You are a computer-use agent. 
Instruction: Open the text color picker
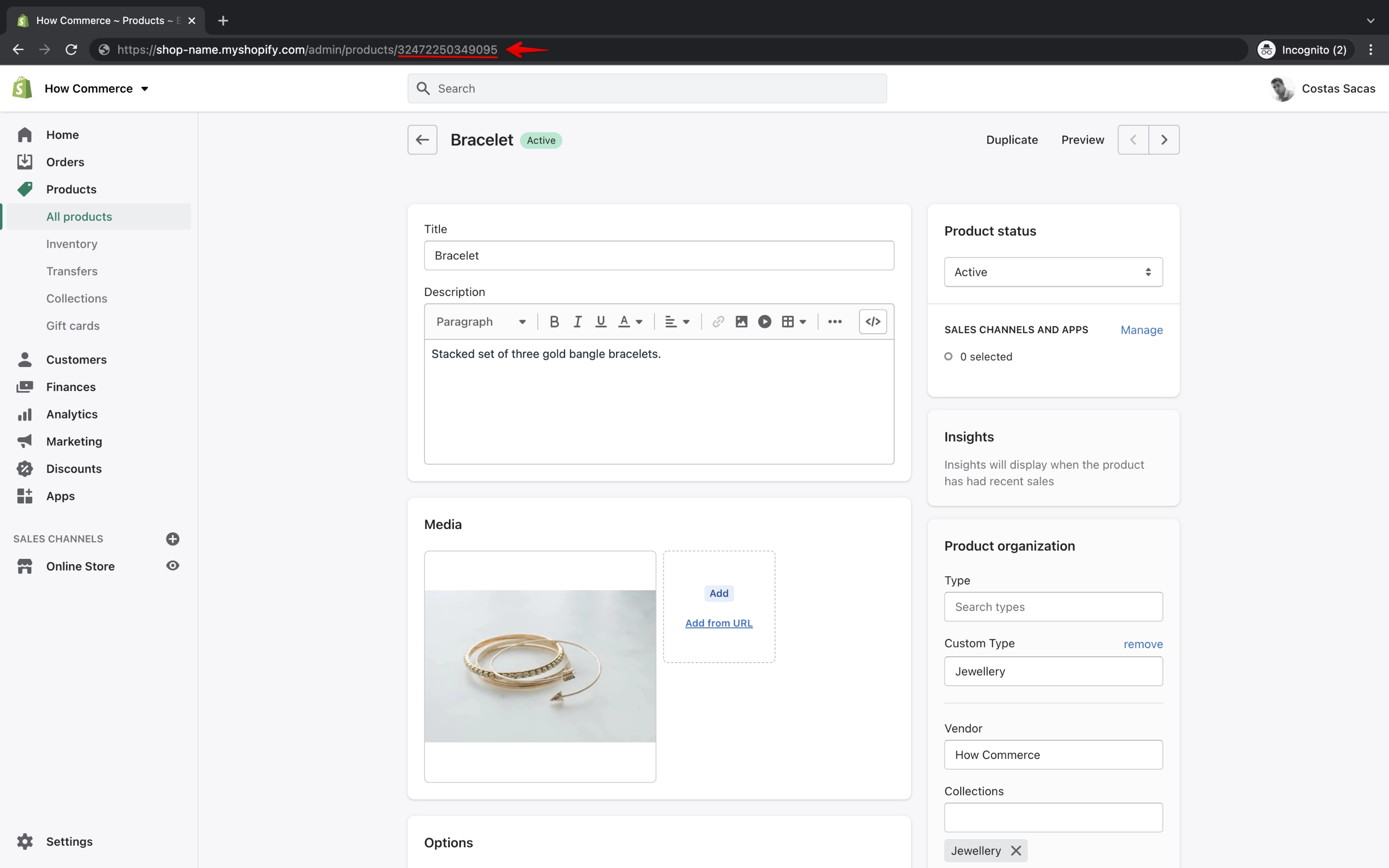click(x=630, y=322)
